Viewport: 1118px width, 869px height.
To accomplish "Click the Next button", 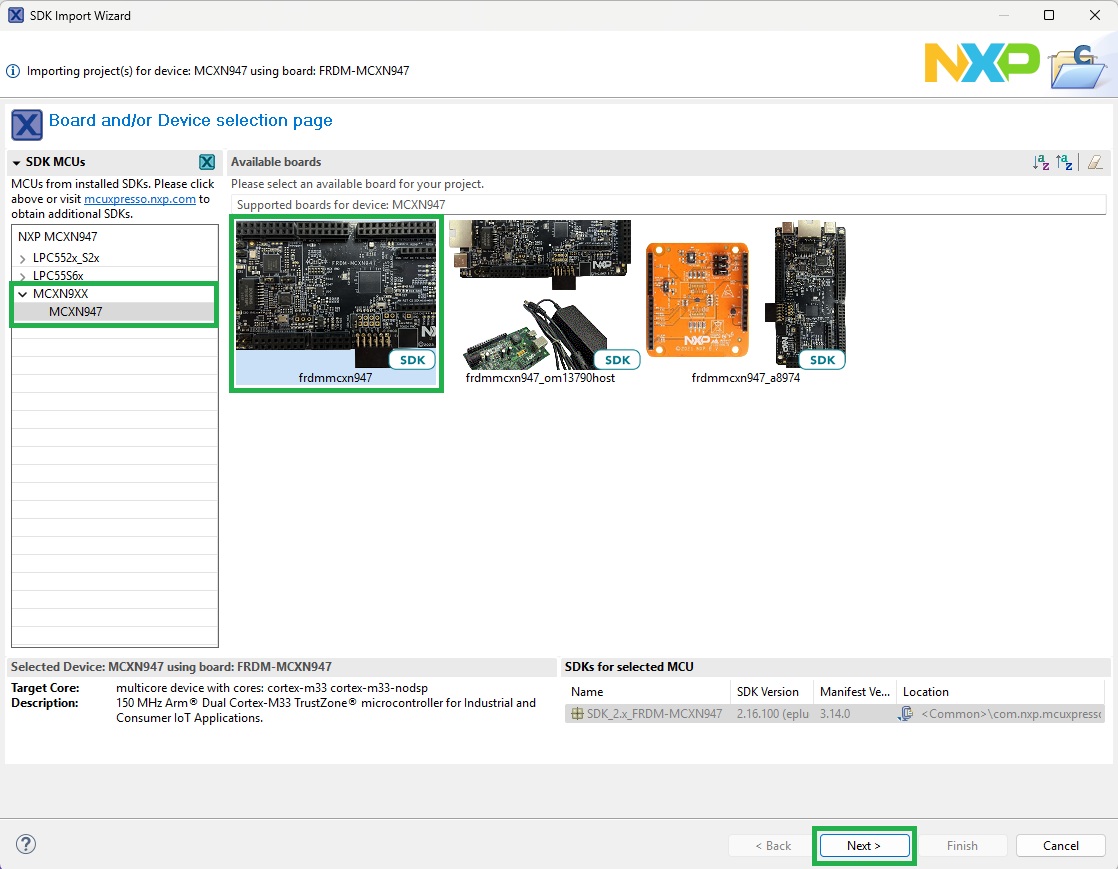I will click(863, 845).
